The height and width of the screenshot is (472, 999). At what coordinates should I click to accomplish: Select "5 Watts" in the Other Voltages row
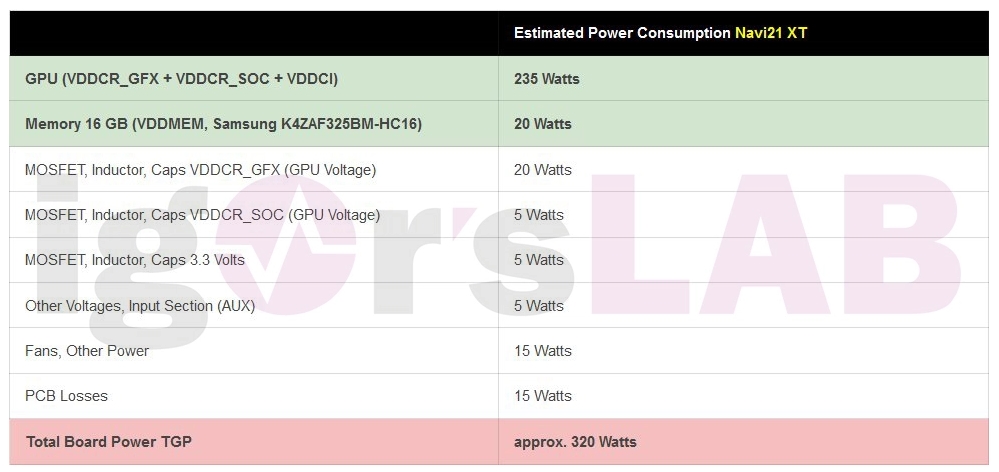coord(539,306)
